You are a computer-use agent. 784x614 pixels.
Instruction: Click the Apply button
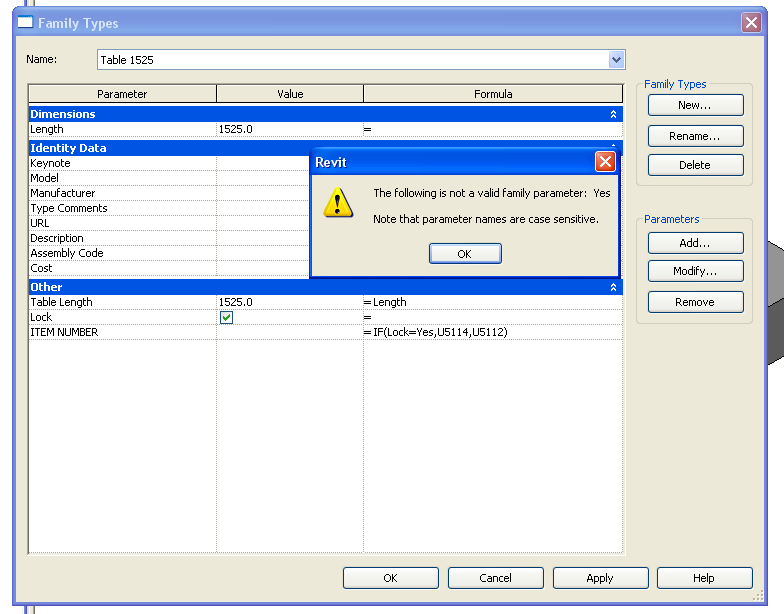[x=600, y=578]
